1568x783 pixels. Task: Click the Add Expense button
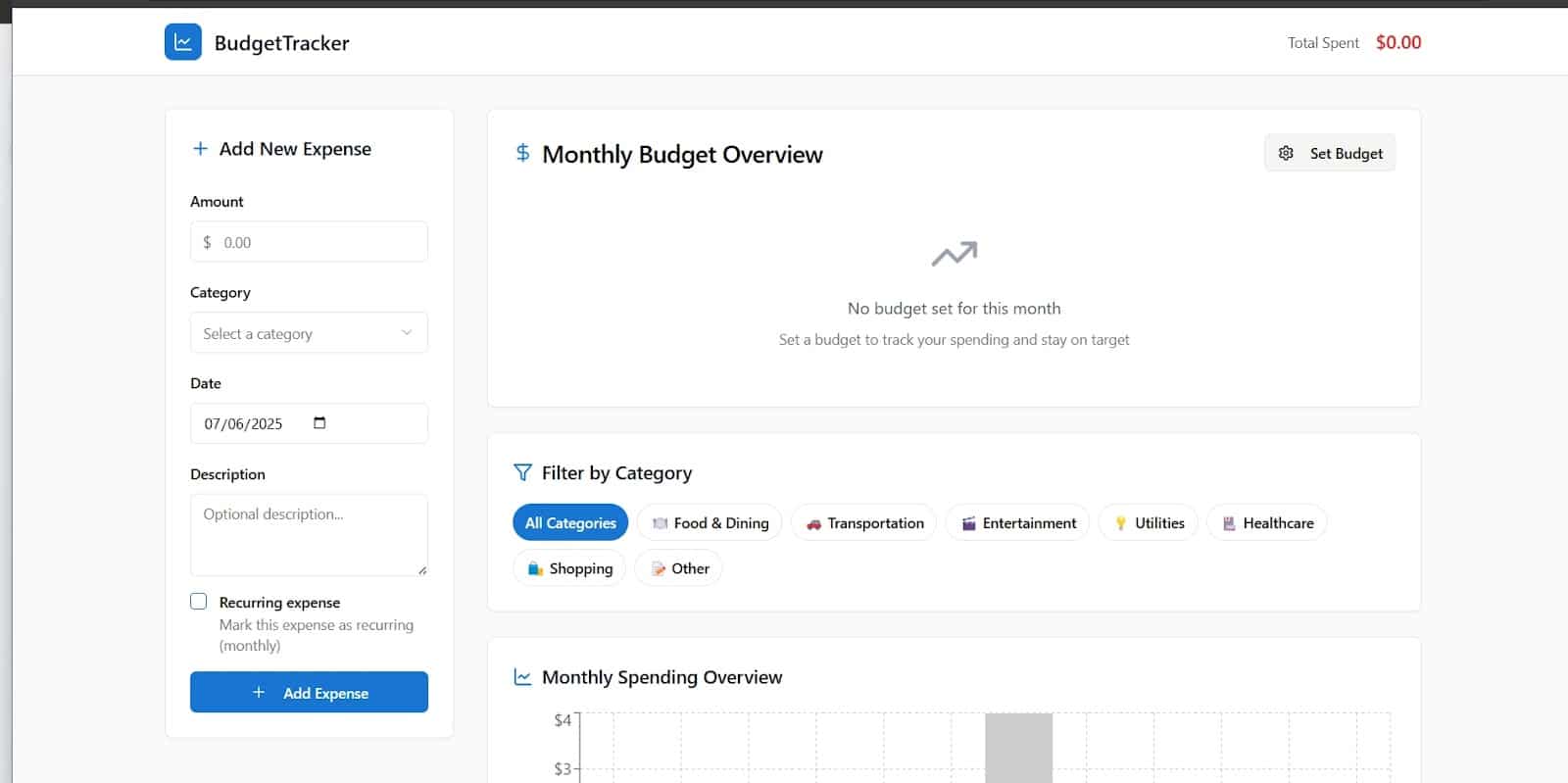[309, 692]
